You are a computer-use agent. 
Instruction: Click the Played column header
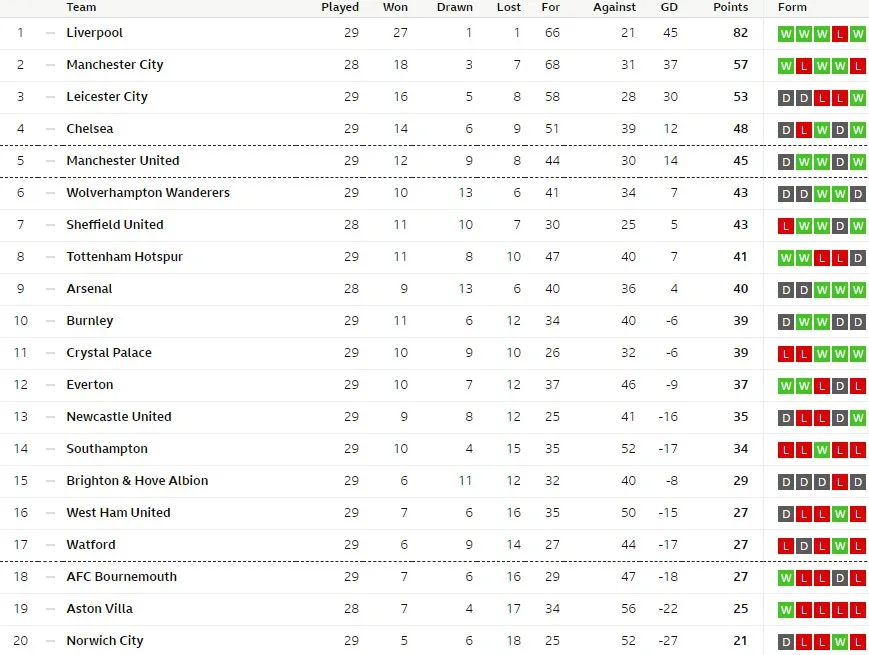(x=340, y=7)
